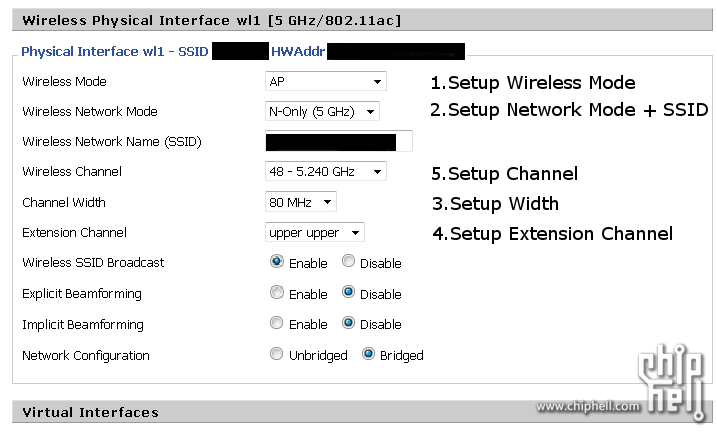This screenshot has width=717, height=435.
Task: Enable Explicit Beamforming
Action: click(x=277, y=292)
